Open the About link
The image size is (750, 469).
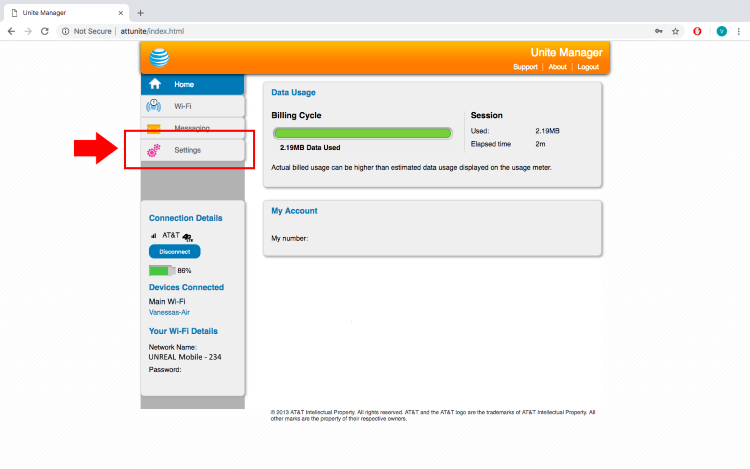(557, 67)
